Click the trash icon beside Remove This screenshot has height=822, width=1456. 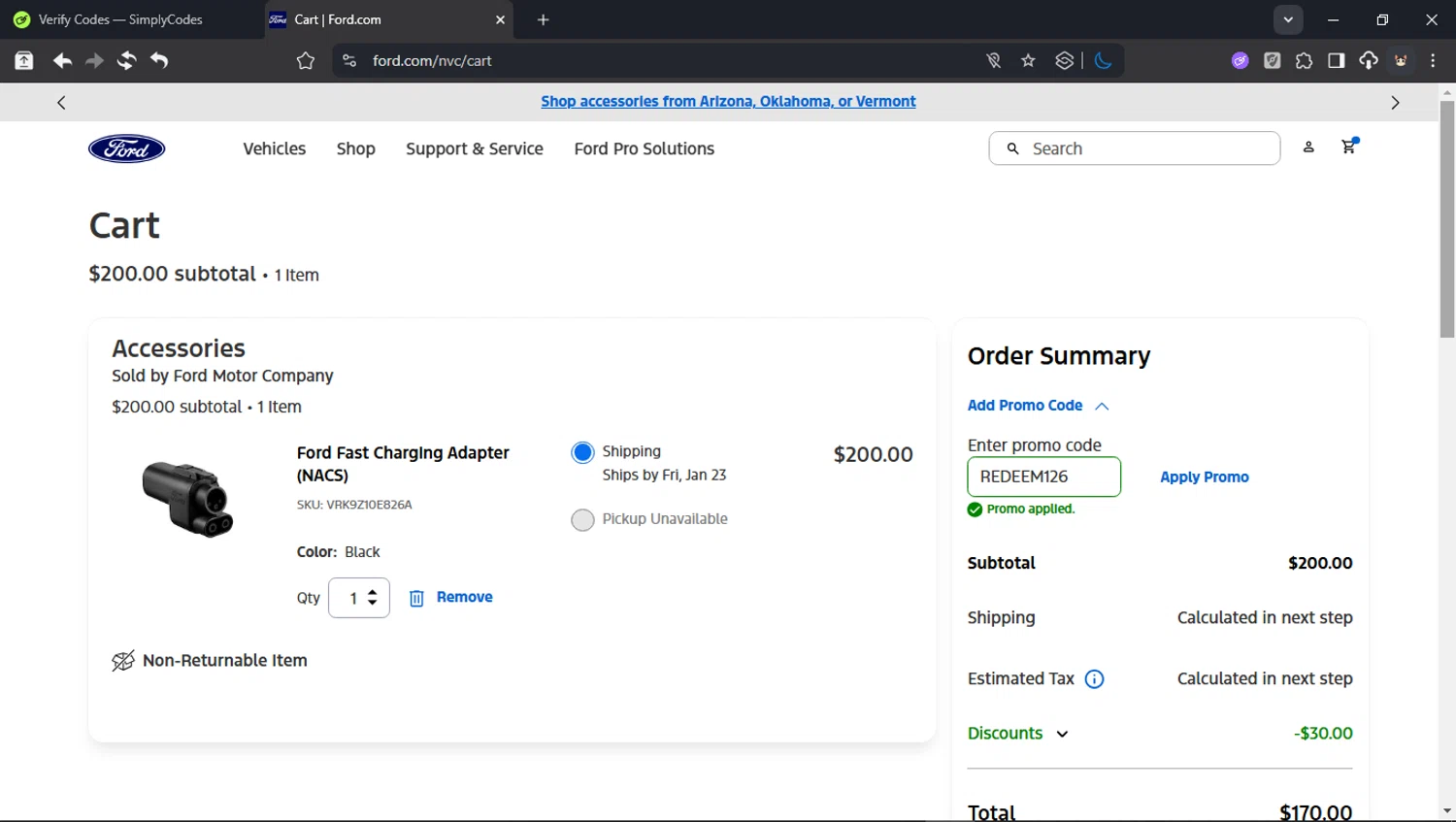pyautogui.click(x=416, y=598)
